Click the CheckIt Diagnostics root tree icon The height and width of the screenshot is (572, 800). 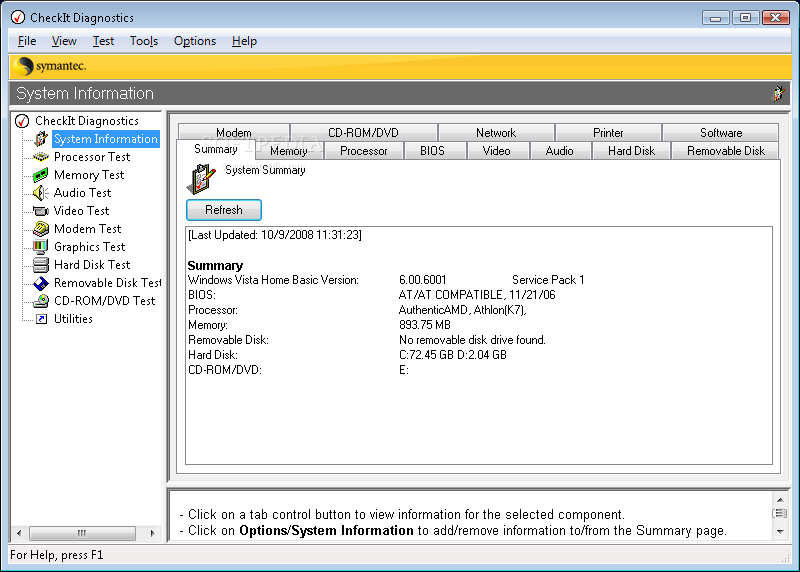tap(22, 121)
